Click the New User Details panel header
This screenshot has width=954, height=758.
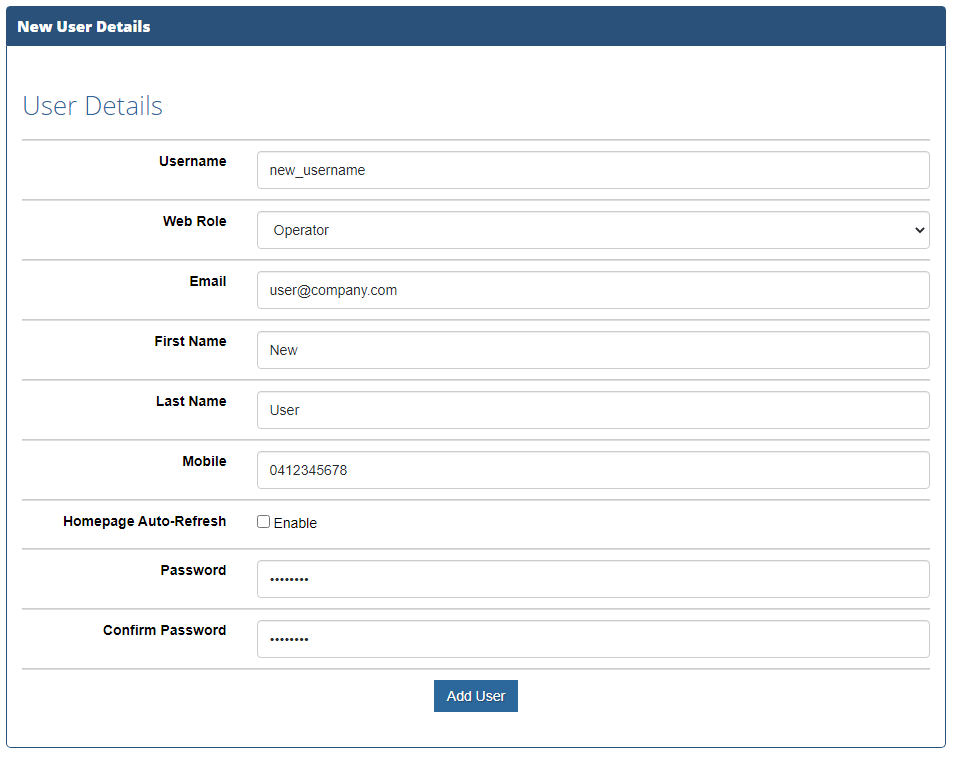[476, 26]
